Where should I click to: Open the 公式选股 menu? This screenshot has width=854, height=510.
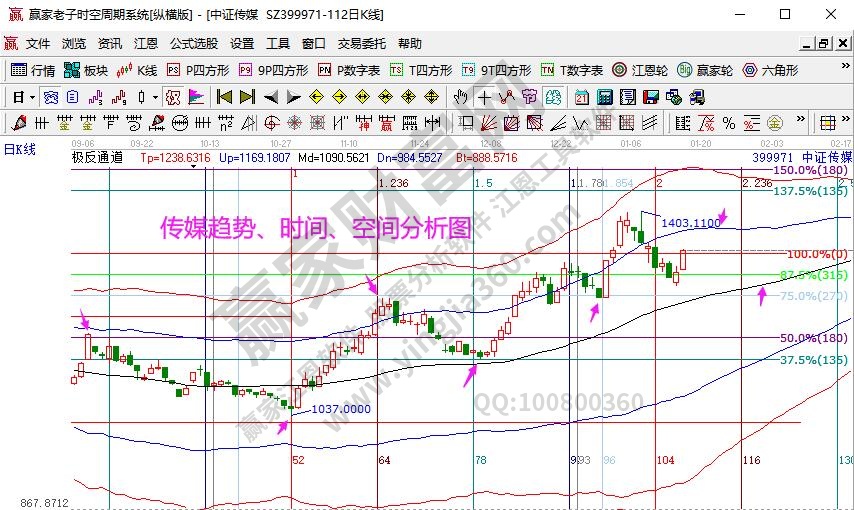[193, 44]
